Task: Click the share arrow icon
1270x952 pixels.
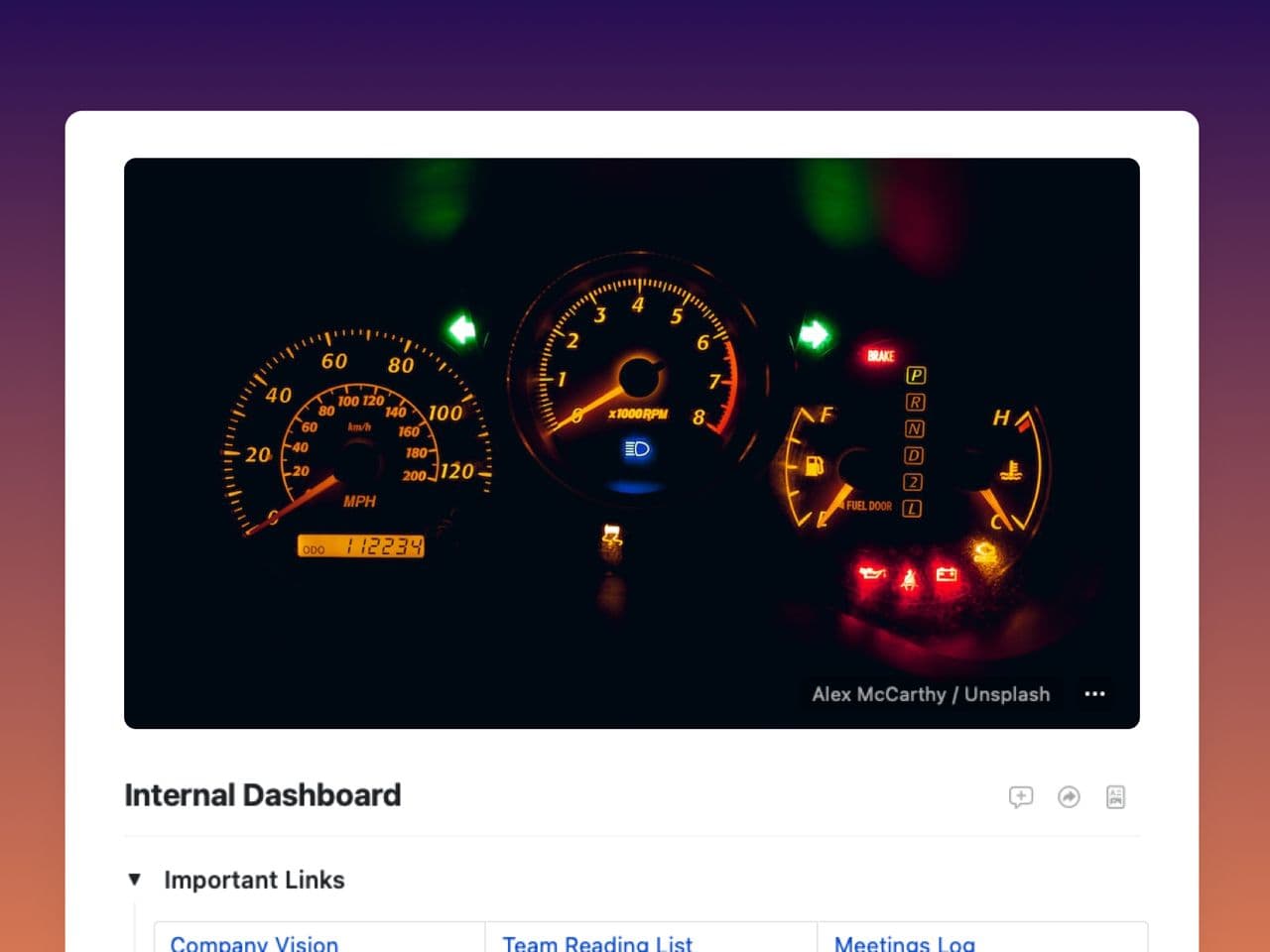Action: tap(1069, 797)
